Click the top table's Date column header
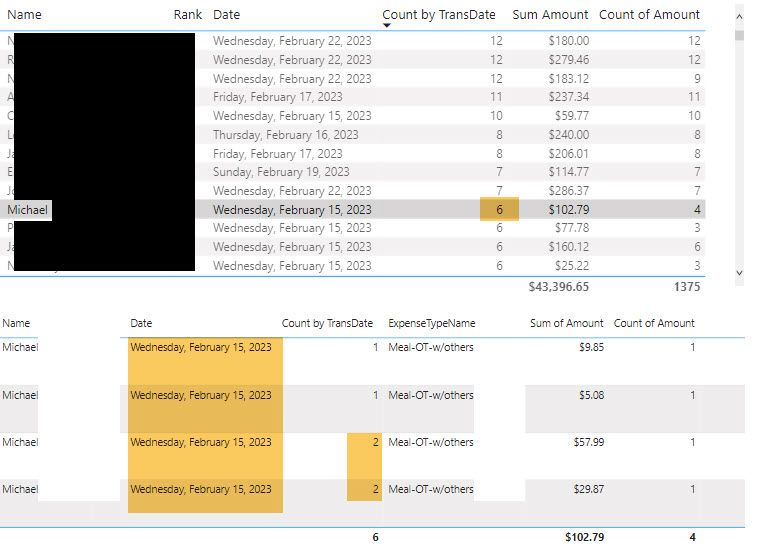The height and width of the screenshot is (560, 758). (226, 15)
